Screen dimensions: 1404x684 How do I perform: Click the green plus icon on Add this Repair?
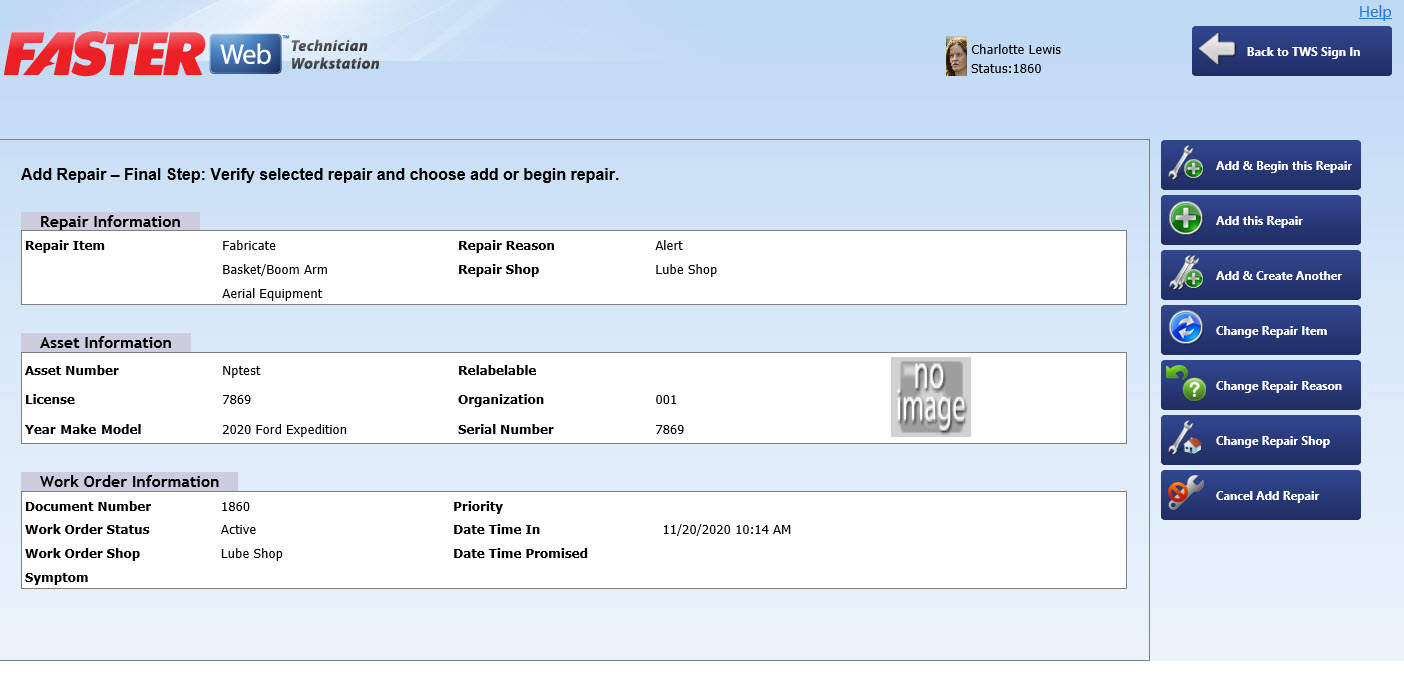[x=1186, y=220]
